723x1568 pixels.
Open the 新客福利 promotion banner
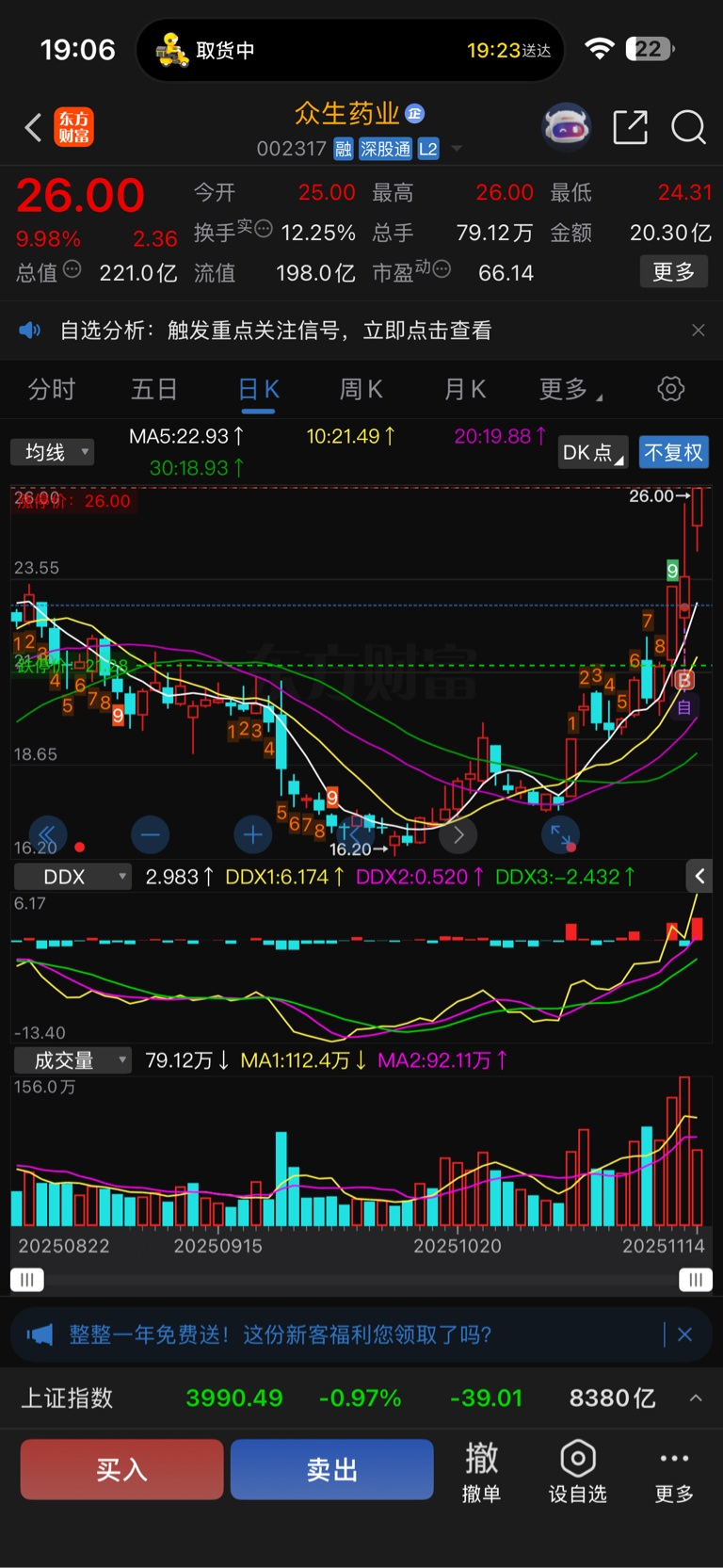361,1334
